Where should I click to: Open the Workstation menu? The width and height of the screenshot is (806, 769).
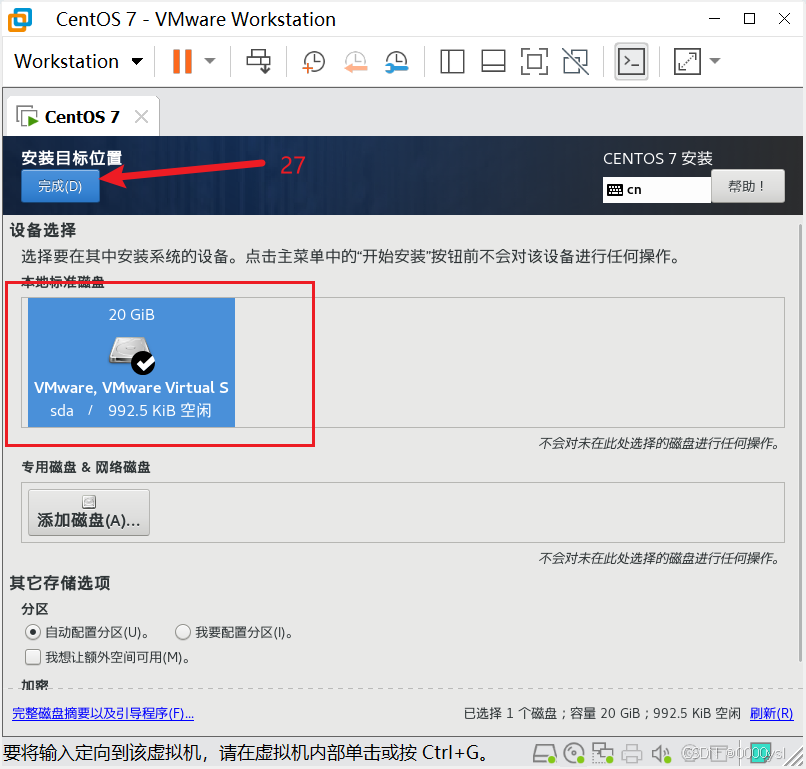click(x=78, y=62)
